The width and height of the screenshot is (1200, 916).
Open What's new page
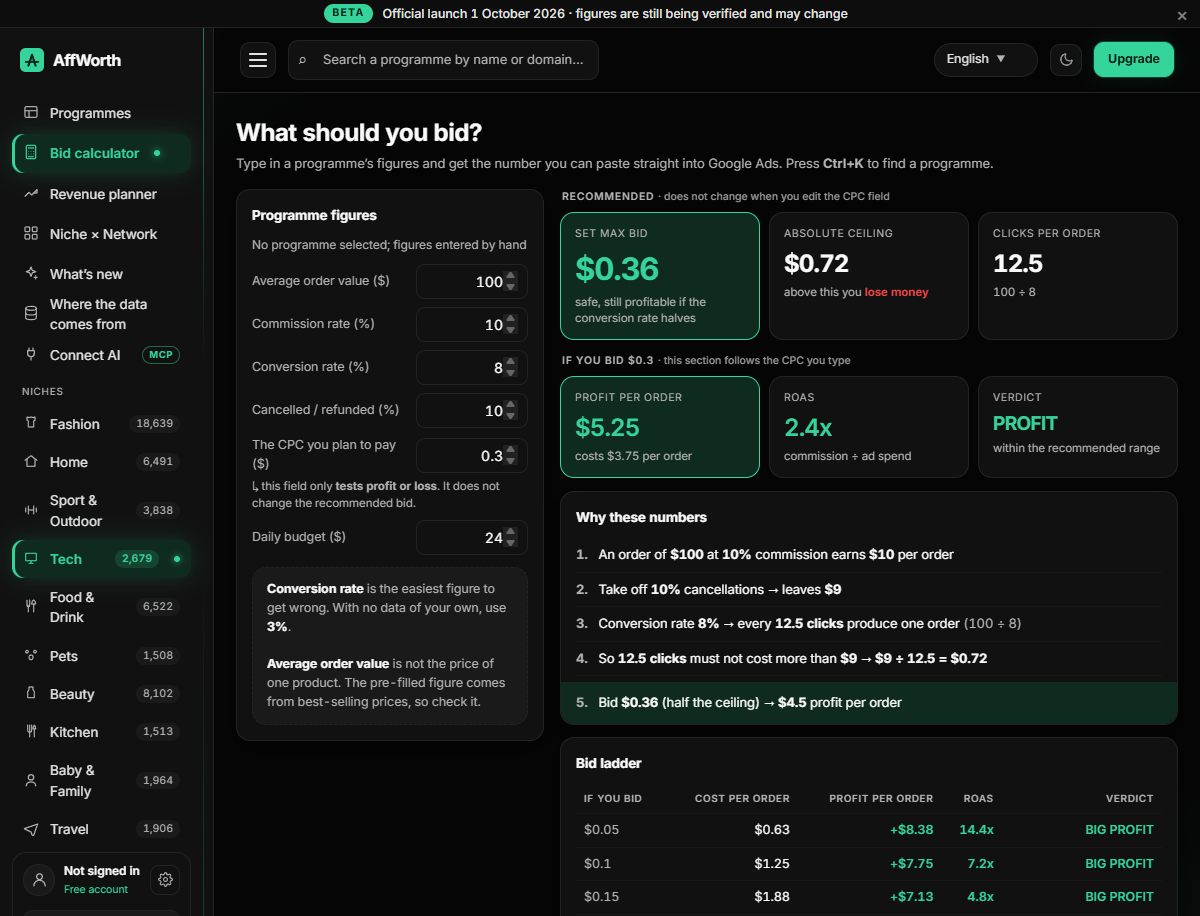click(100, 274)
